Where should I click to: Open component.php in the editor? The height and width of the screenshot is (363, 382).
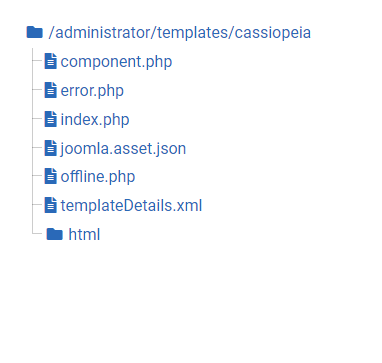(x=116, y=62)
